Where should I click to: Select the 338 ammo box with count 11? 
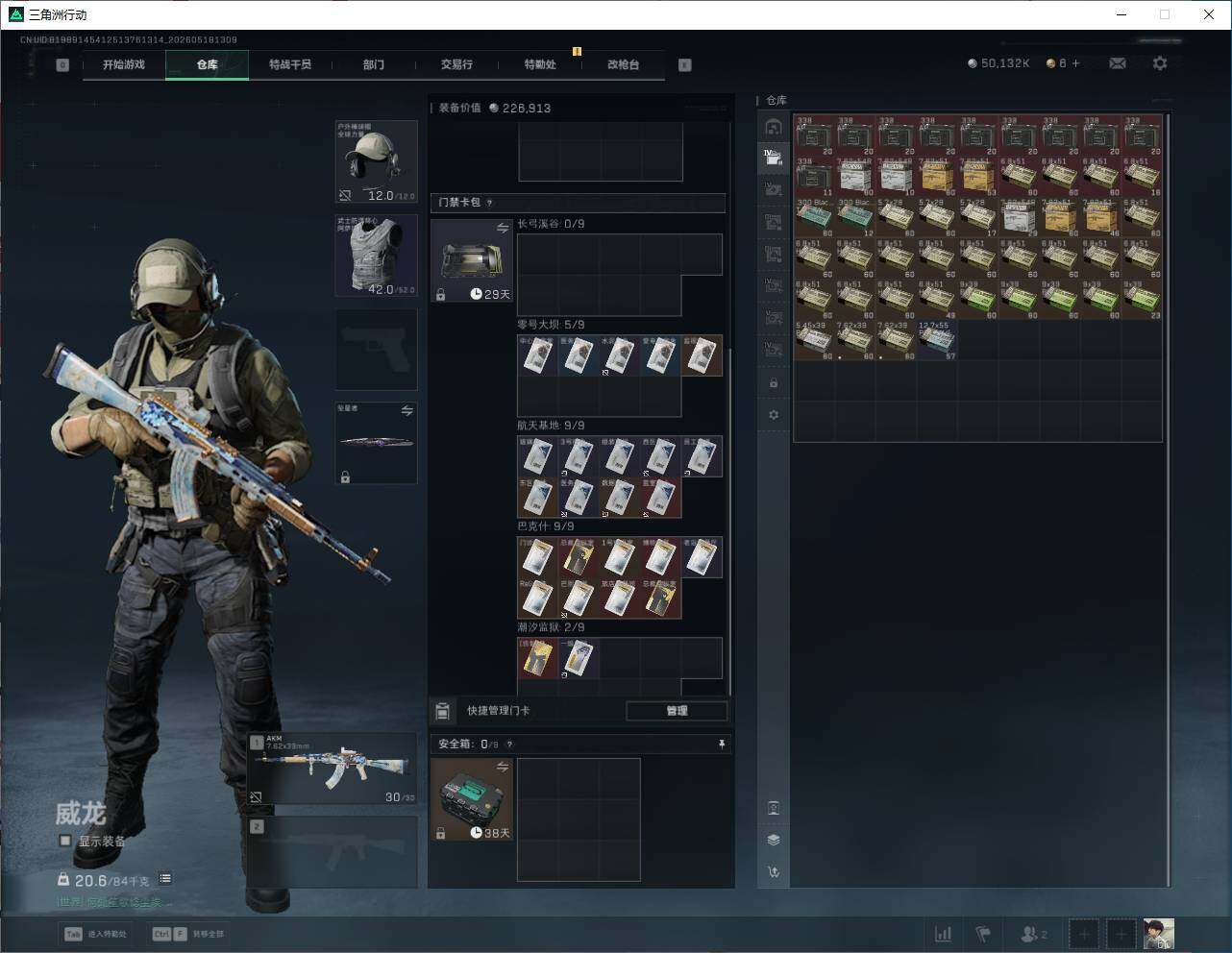tap(814, 177)
